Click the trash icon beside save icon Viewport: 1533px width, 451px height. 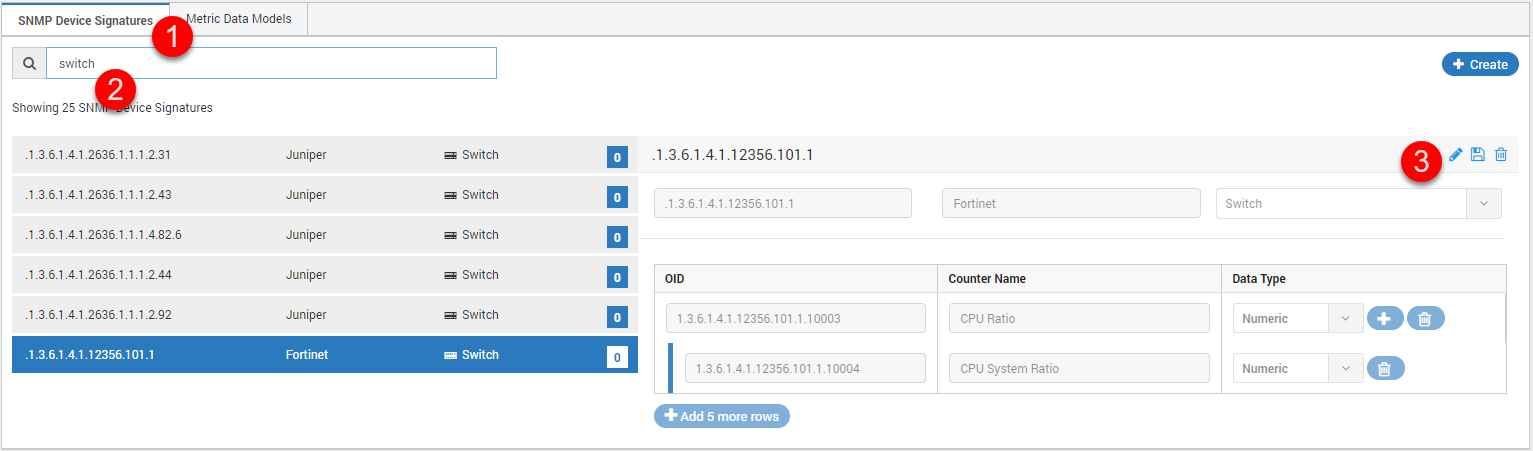[x=1501, y=155]
